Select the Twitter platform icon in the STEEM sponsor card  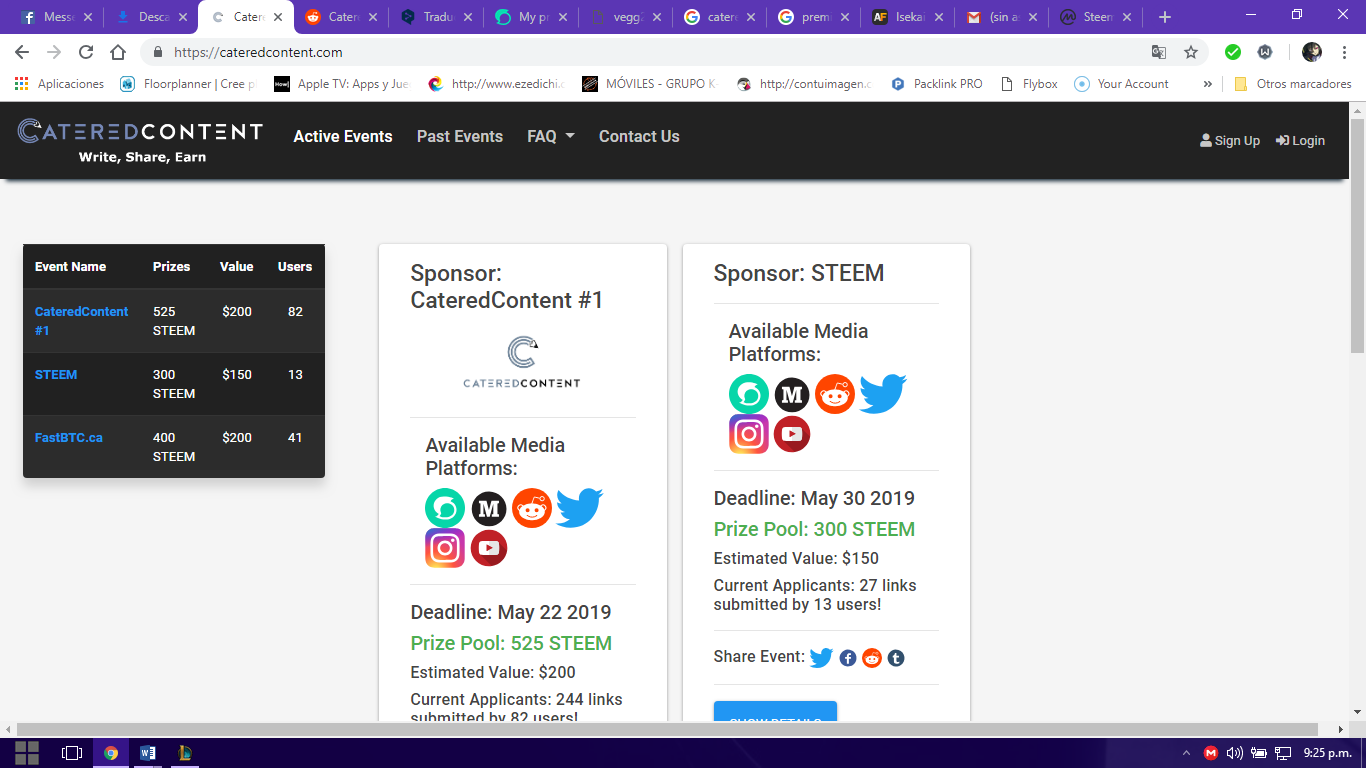pyautogui.click(x=882, y=394)
